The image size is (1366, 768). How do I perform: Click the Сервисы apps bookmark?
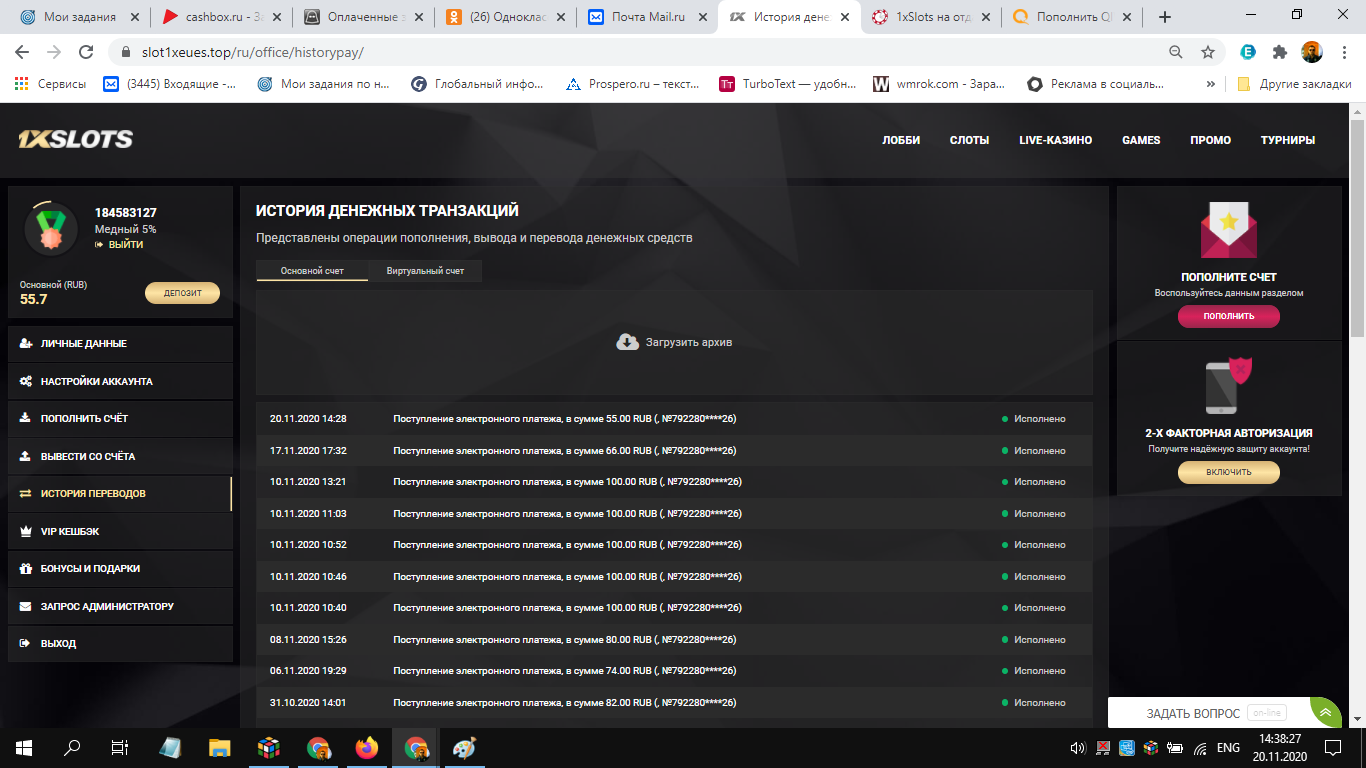(x=50, y=84)
